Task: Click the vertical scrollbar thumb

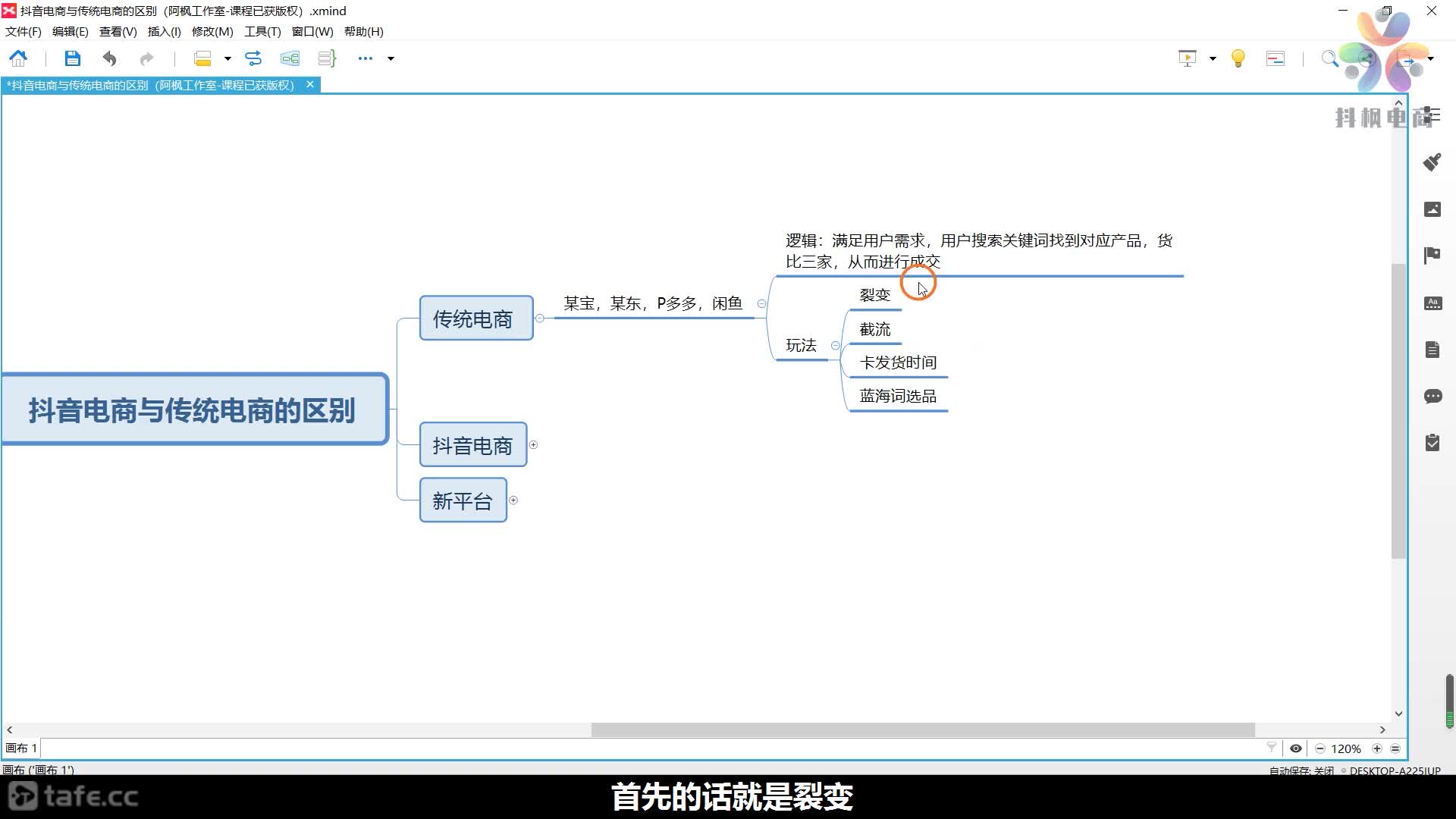Action: pos(1399,411)
